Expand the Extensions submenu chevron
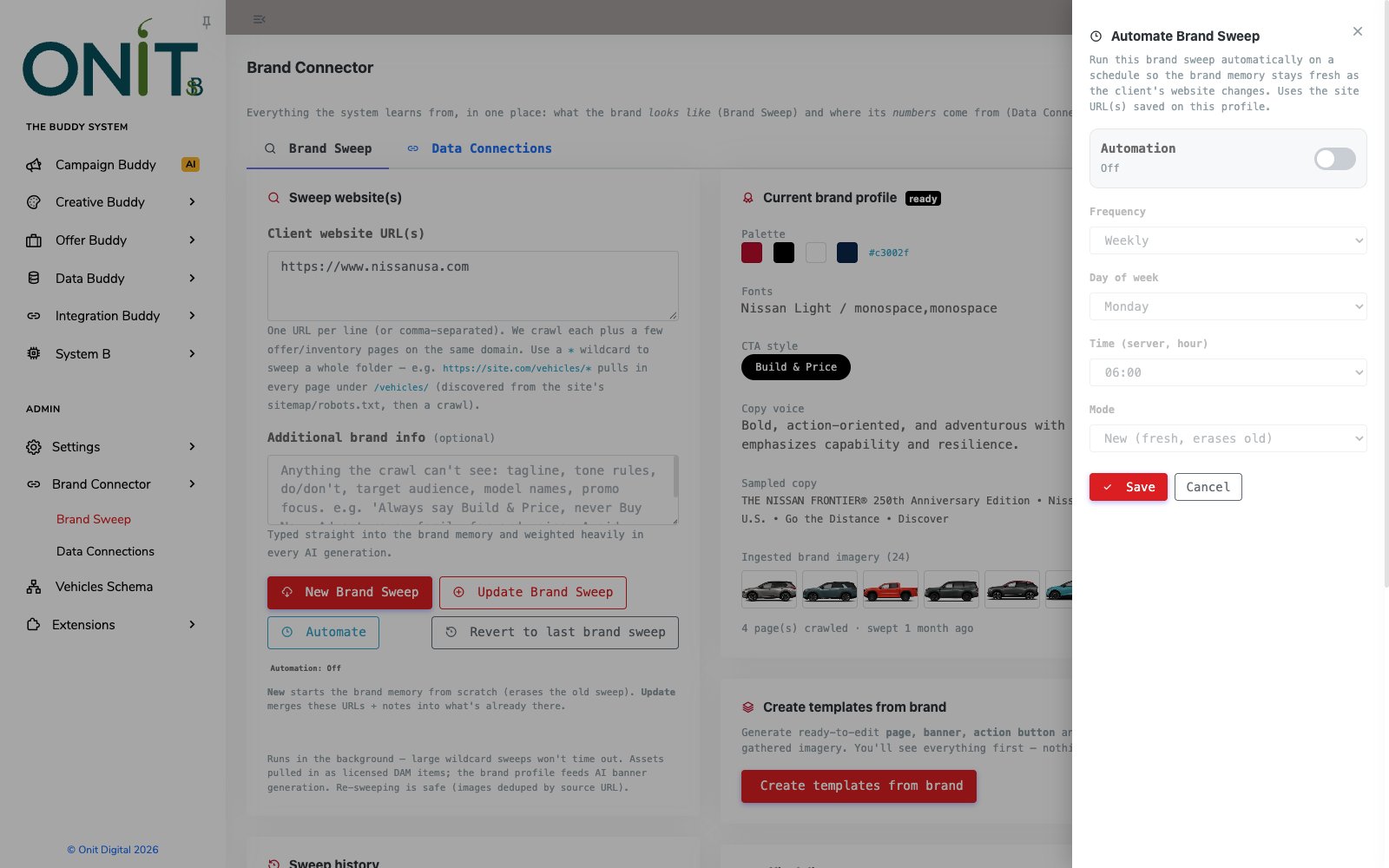 point(193,625)
